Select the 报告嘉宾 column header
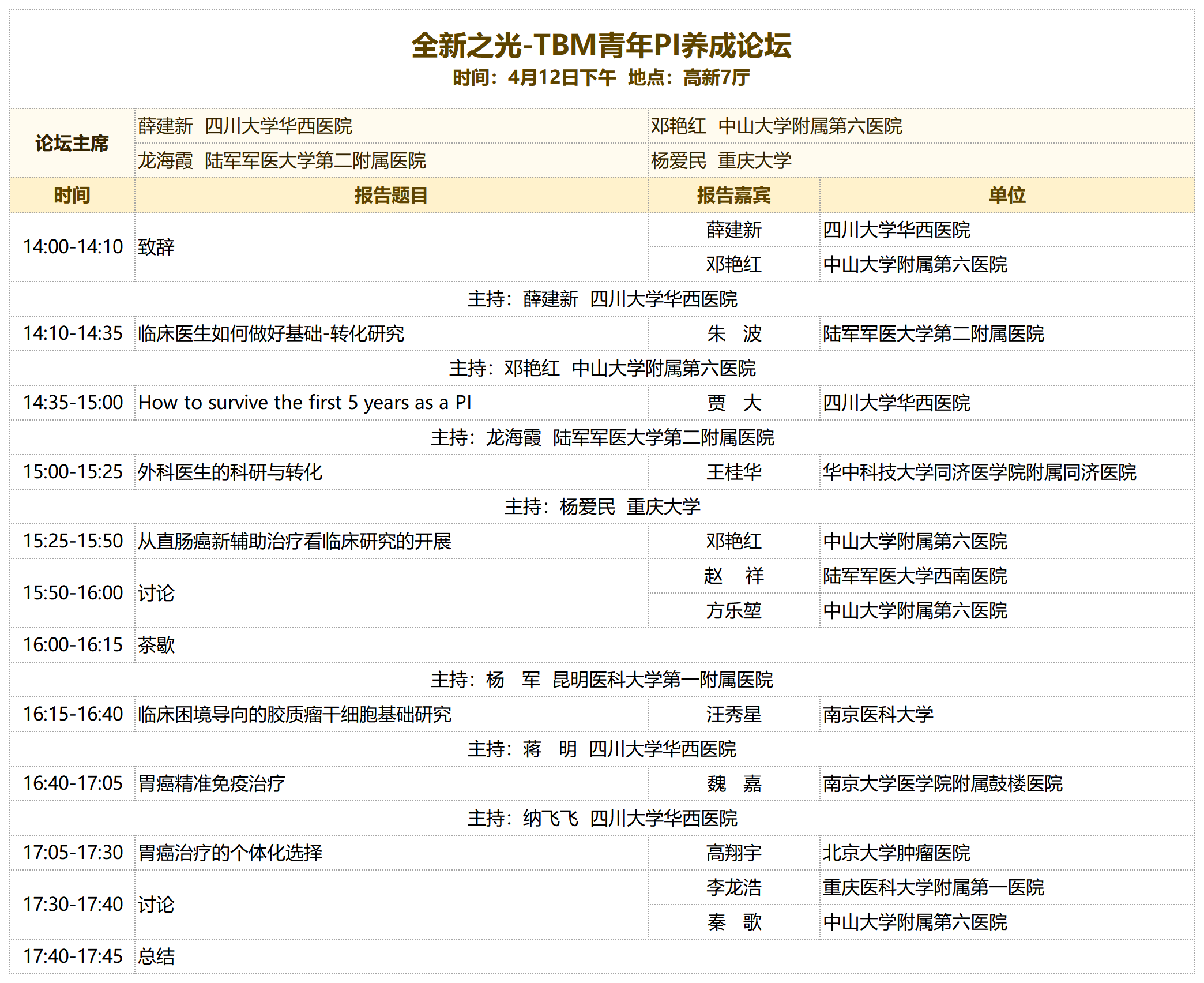 point(734,195)
